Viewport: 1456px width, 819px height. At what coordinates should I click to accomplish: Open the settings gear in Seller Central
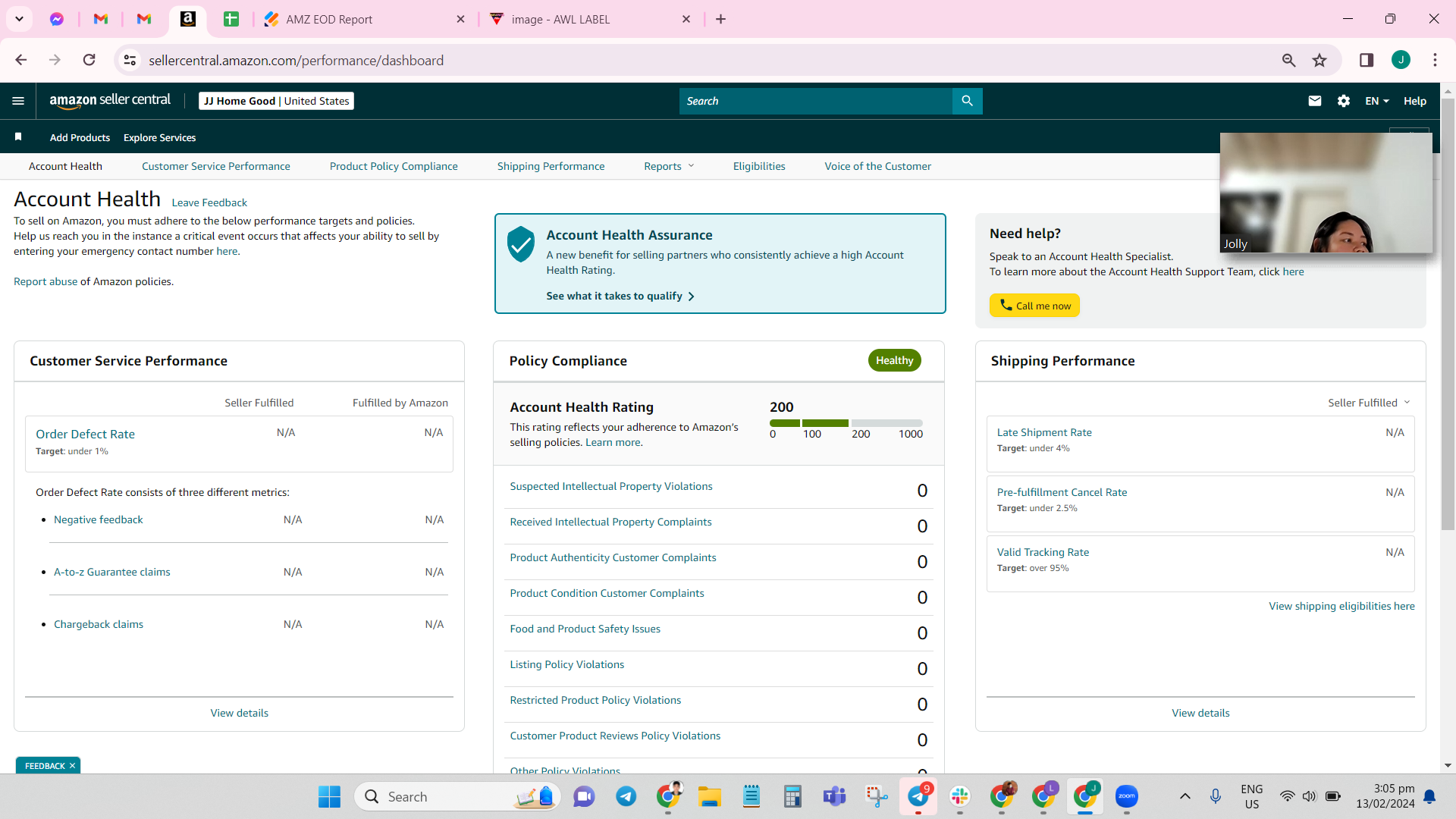click(1344, 101)
